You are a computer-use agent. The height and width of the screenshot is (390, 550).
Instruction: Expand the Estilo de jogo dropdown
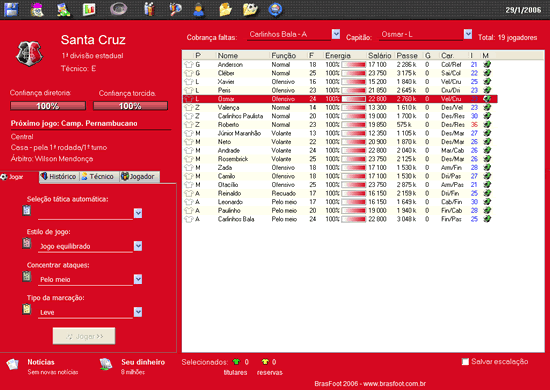138,246
